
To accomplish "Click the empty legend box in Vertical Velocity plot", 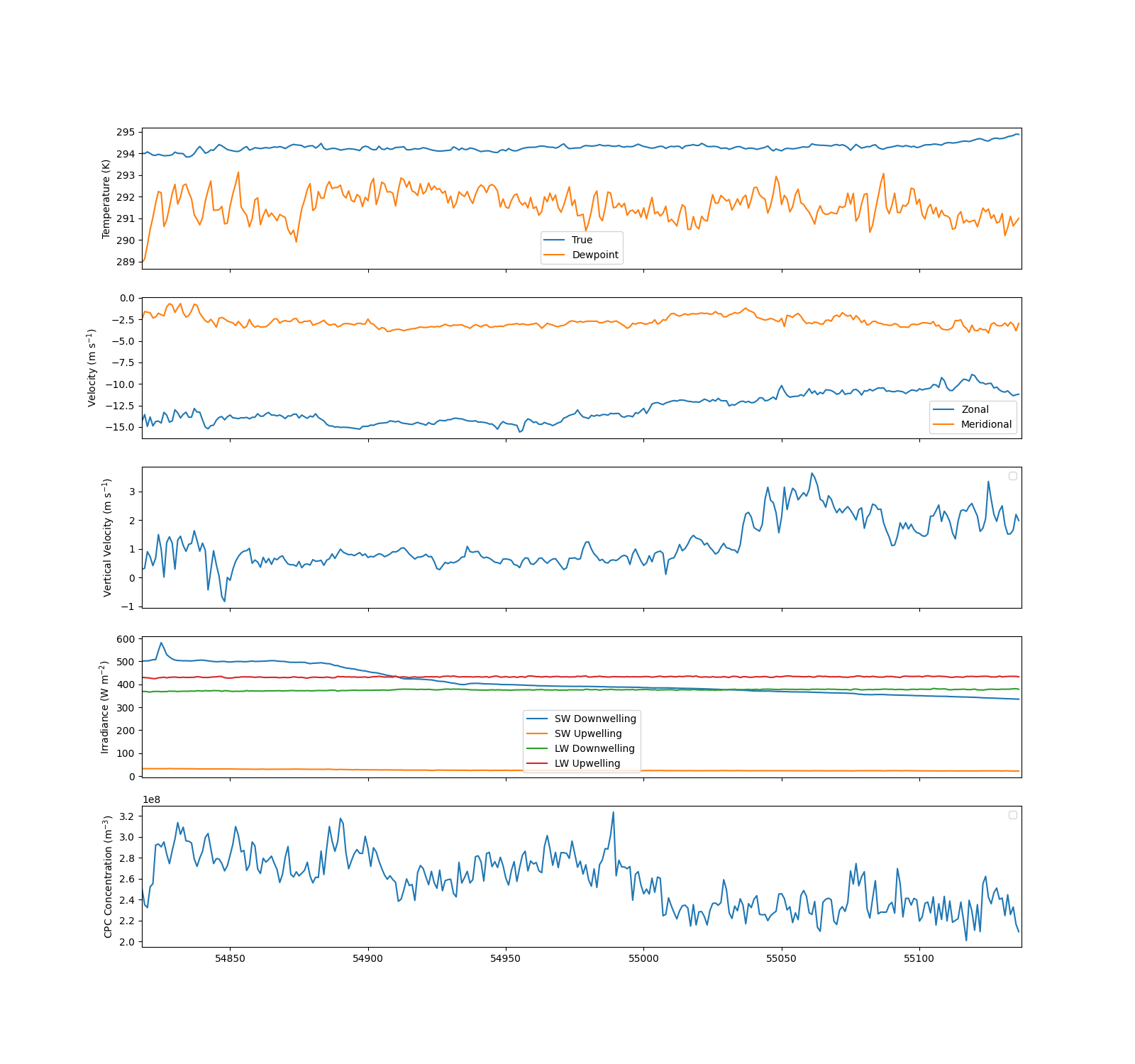I will click(x=1013, y=476).
